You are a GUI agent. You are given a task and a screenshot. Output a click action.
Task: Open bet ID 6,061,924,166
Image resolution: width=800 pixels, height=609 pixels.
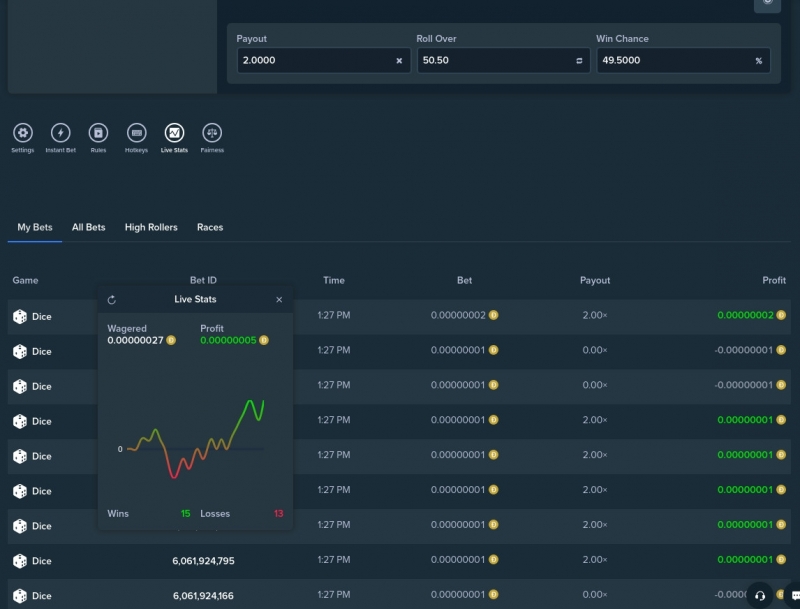pyautogui.click(x=203, y=596)
